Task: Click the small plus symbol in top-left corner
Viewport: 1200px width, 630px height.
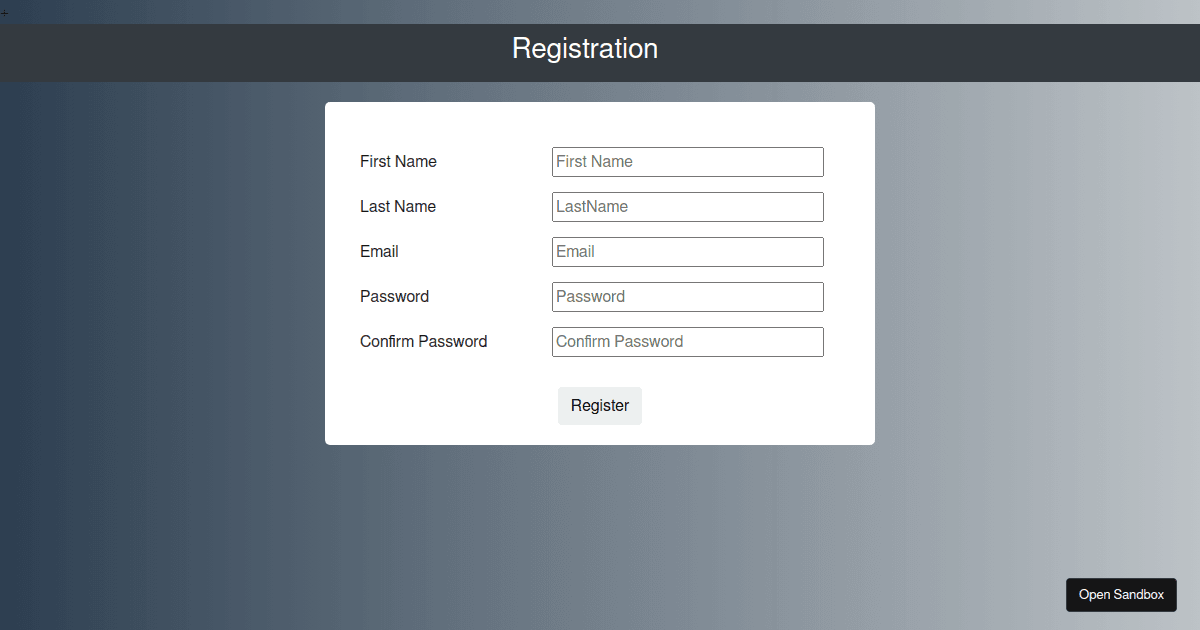Action: point(4,13)
